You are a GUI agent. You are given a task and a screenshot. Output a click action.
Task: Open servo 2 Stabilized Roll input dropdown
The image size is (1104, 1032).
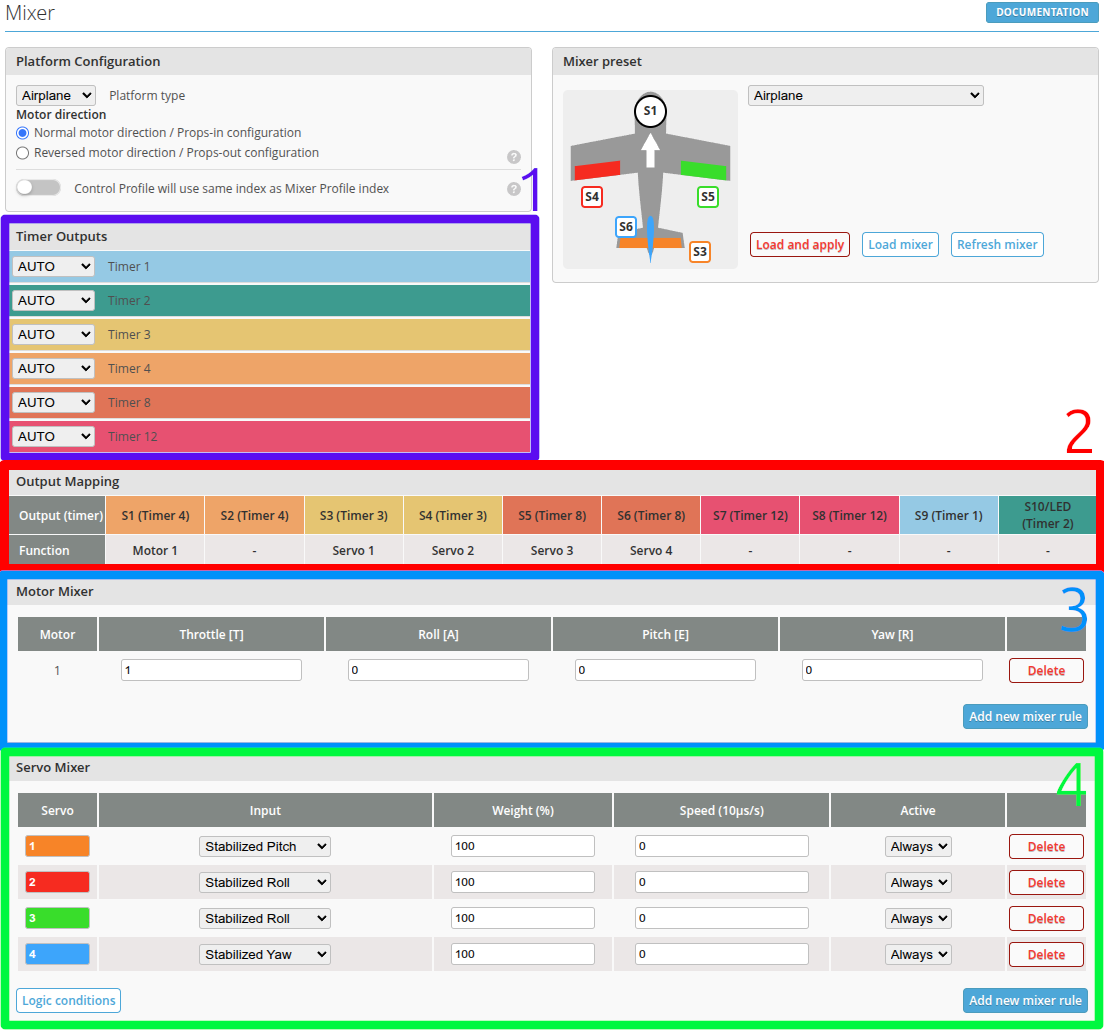(x=265, y=883)
